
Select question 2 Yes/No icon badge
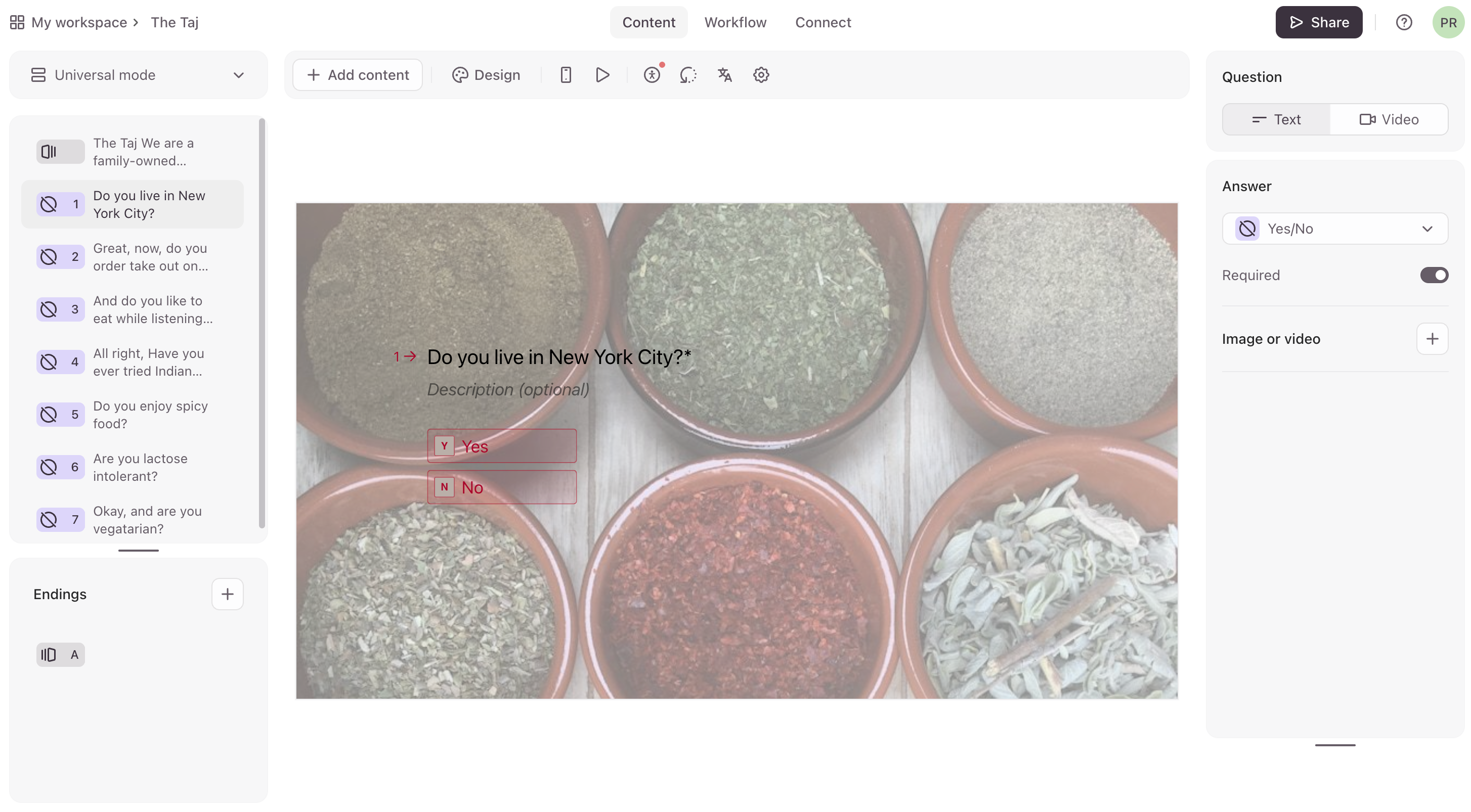(61, 257)
